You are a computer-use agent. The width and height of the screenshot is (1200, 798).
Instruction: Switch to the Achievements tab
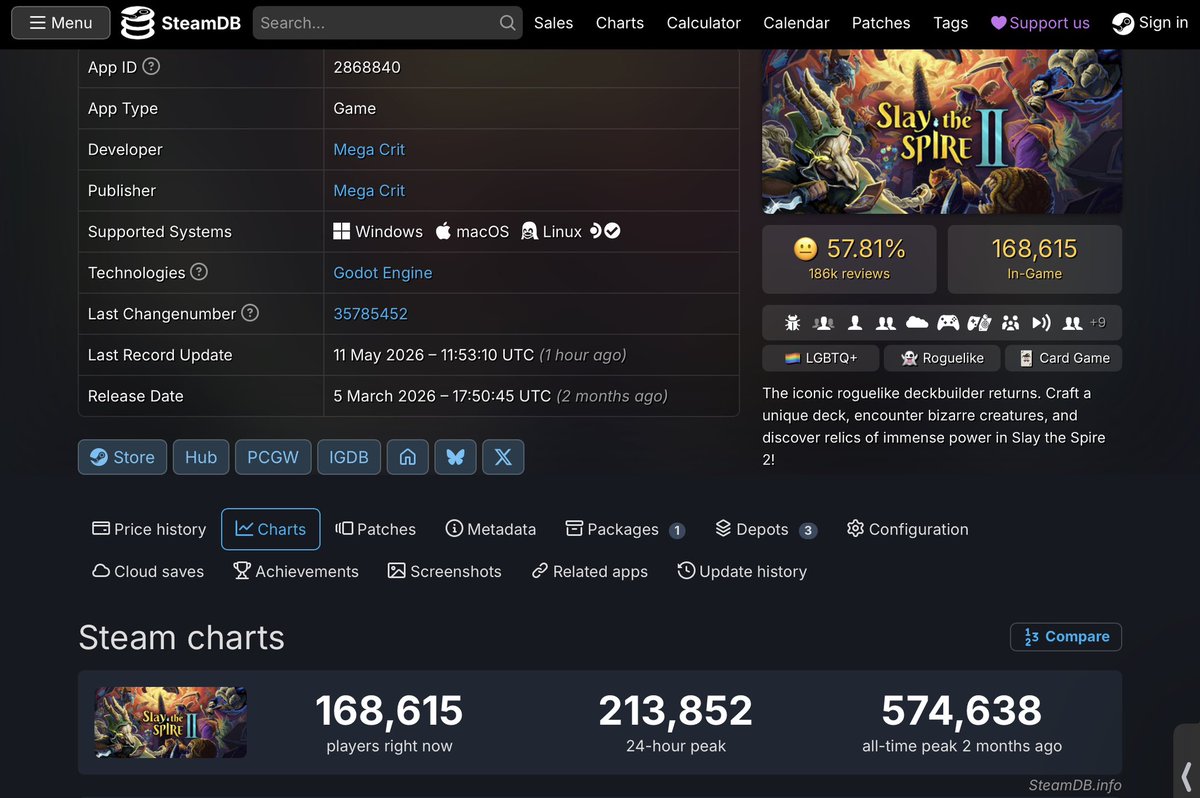tap(296, 571)
